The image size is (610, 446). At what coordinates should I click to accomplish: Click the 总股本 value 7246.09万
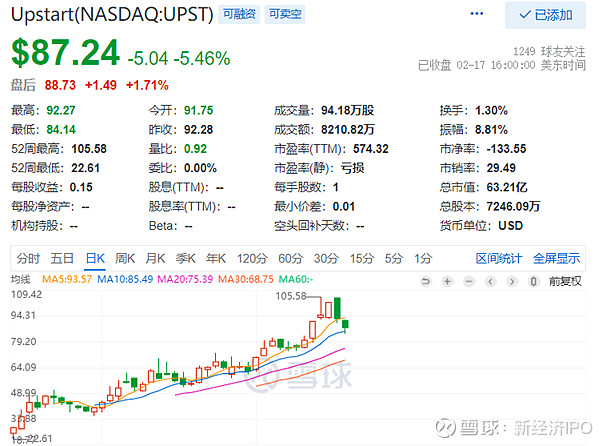[513, 206]
